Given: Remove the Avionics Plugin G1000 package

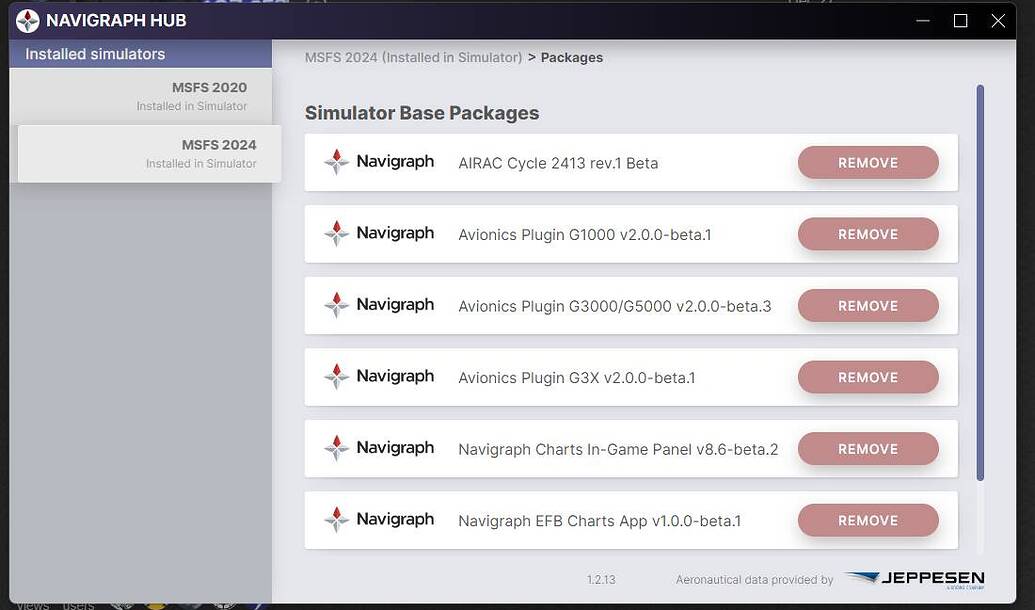Looking at the screenshot, I should coord(867,233).
